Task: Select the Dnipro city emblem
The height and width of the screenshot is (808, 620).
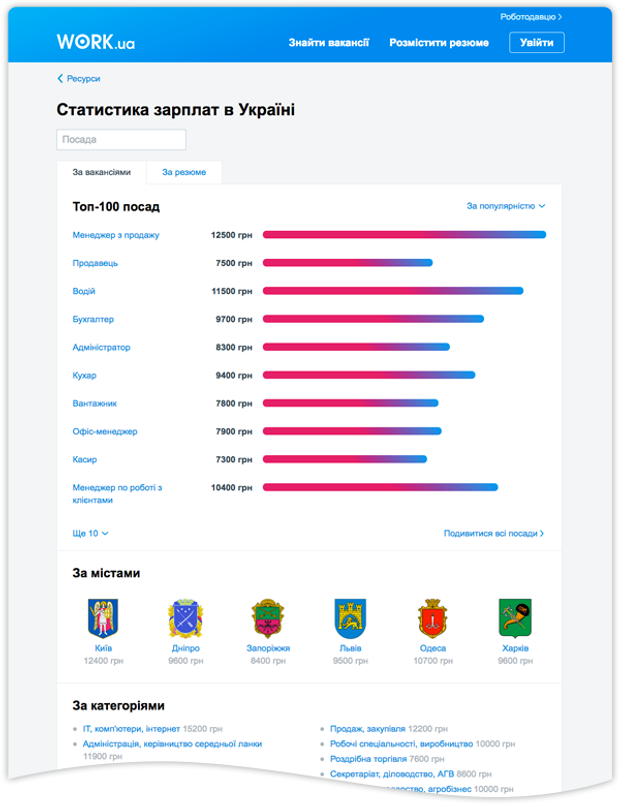Action: pos(185,619)
